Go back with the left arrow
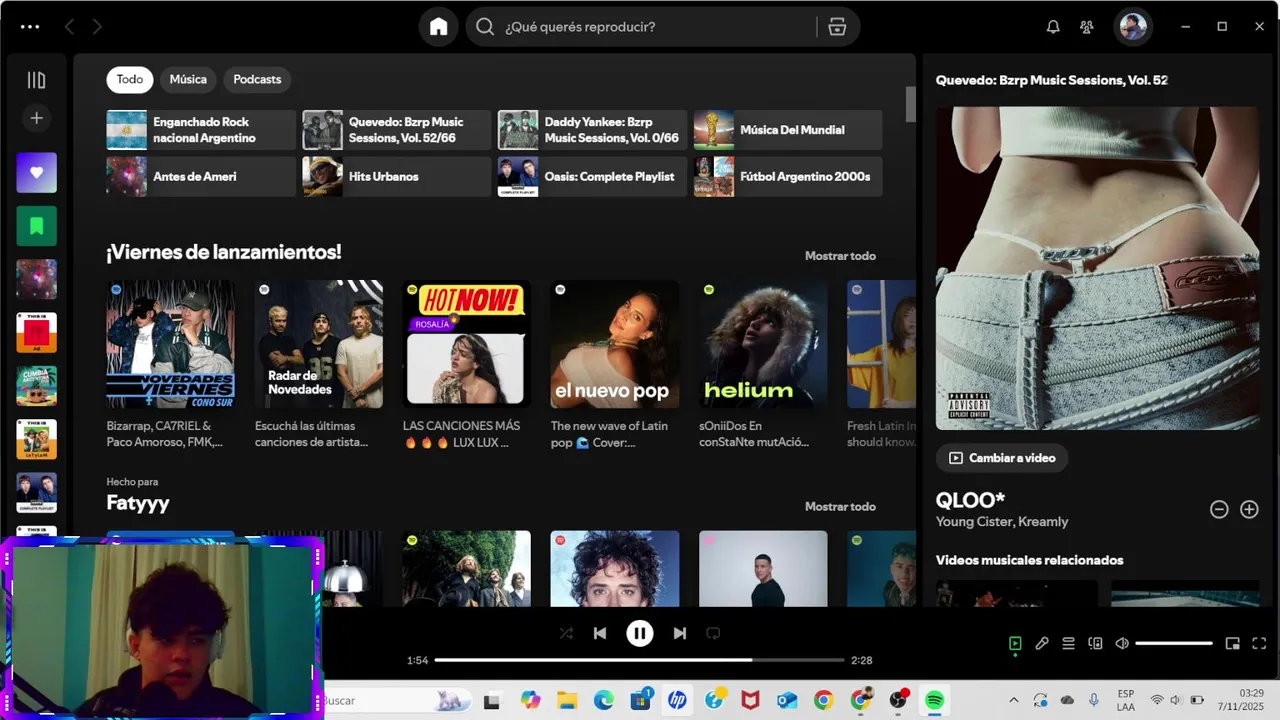Viewport: 1280px width, 720px height. (x=69, y=27)
